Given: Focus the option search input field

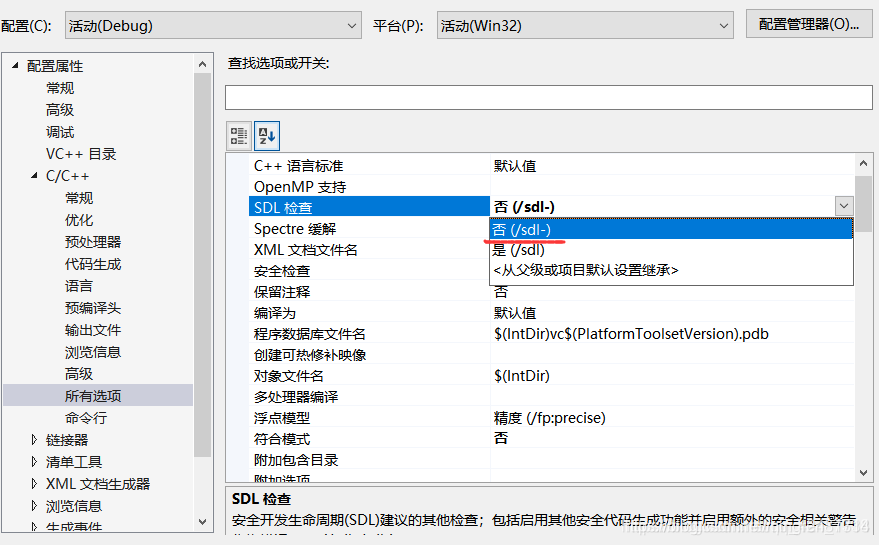Looking at the screenshot, I should [x=549, y=98].
